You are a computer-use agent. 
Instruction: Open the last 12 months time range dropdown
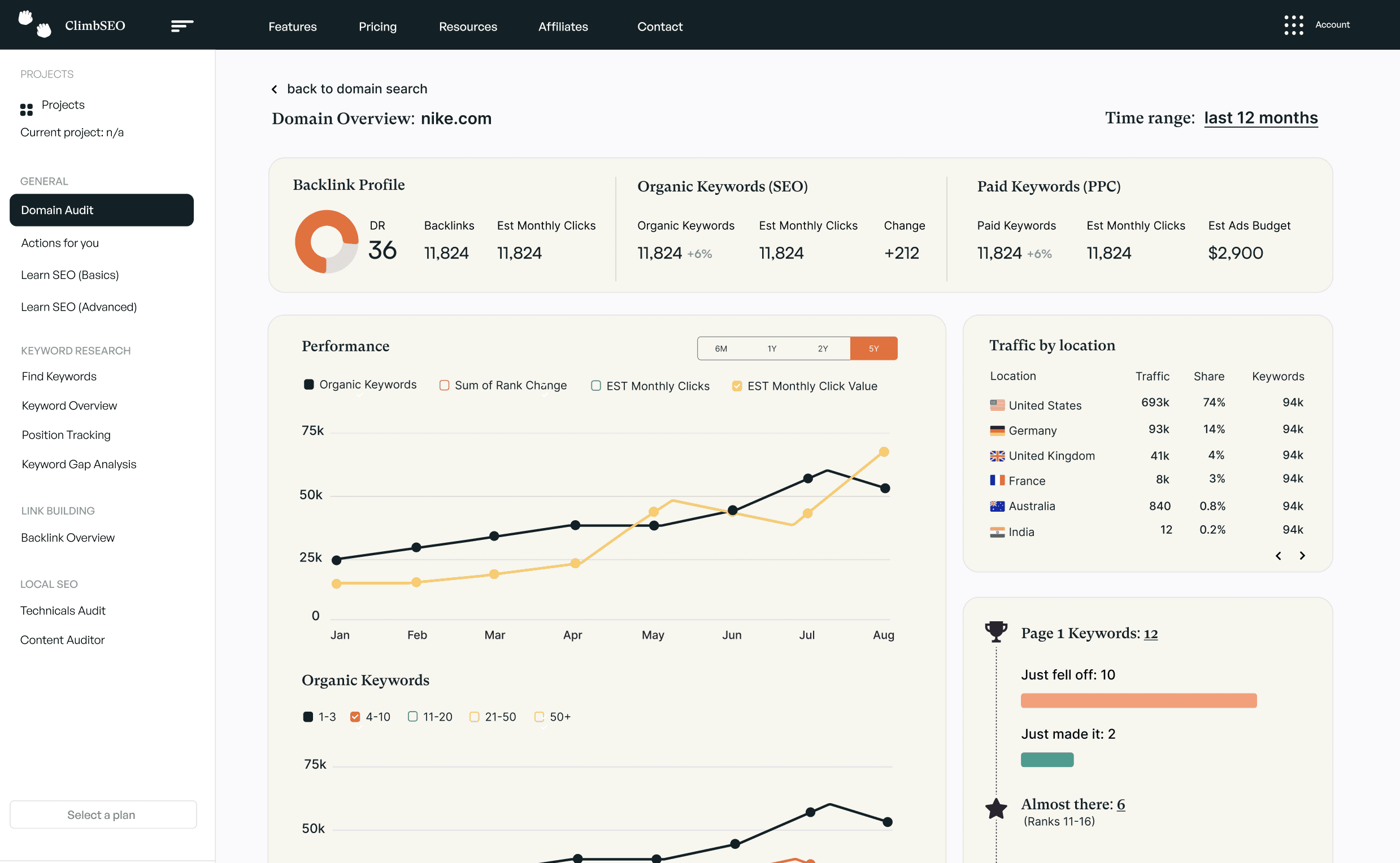tap(1260, 117)
